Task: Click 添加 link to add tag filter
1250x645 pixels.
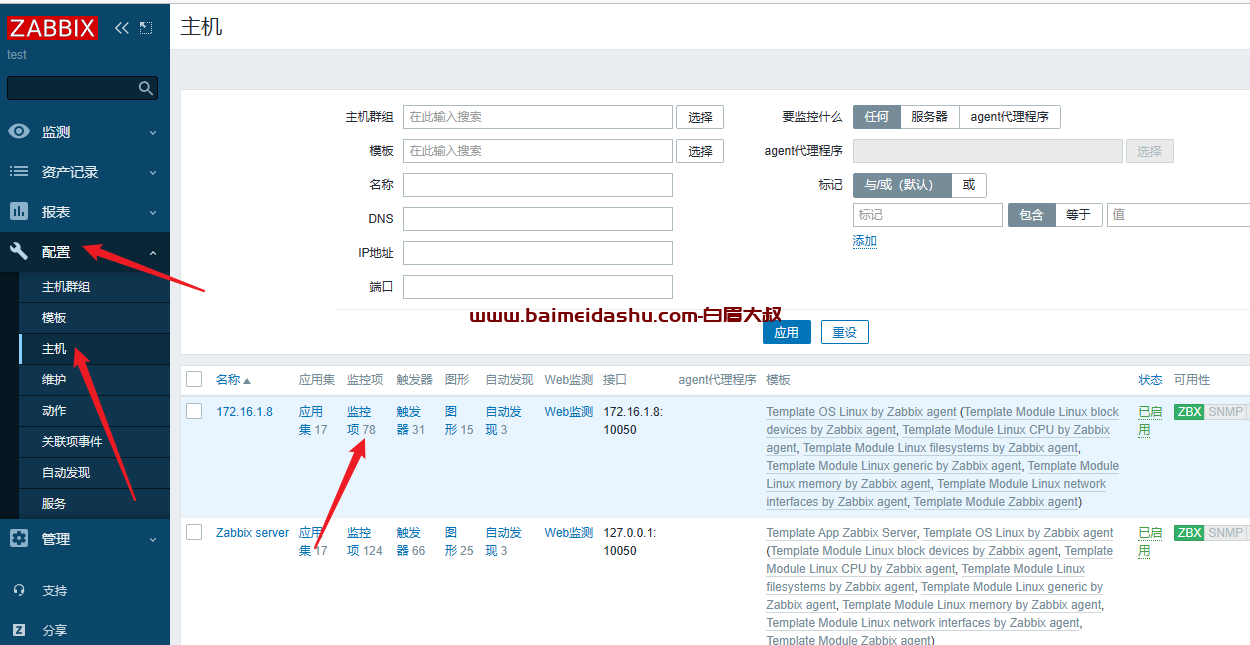Action: click(865, 241)
